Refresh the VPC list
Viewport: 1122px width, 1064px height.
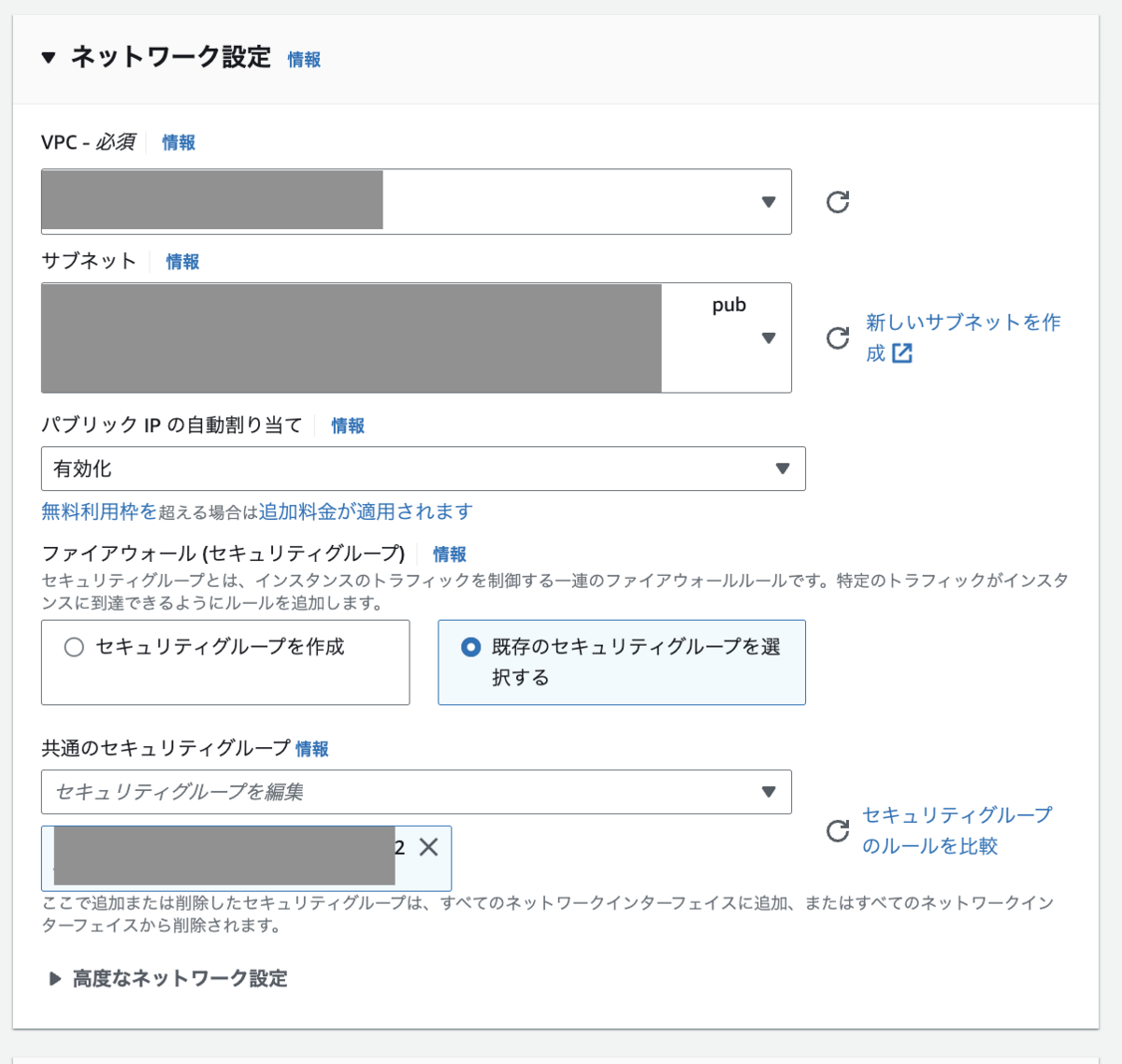838,202
